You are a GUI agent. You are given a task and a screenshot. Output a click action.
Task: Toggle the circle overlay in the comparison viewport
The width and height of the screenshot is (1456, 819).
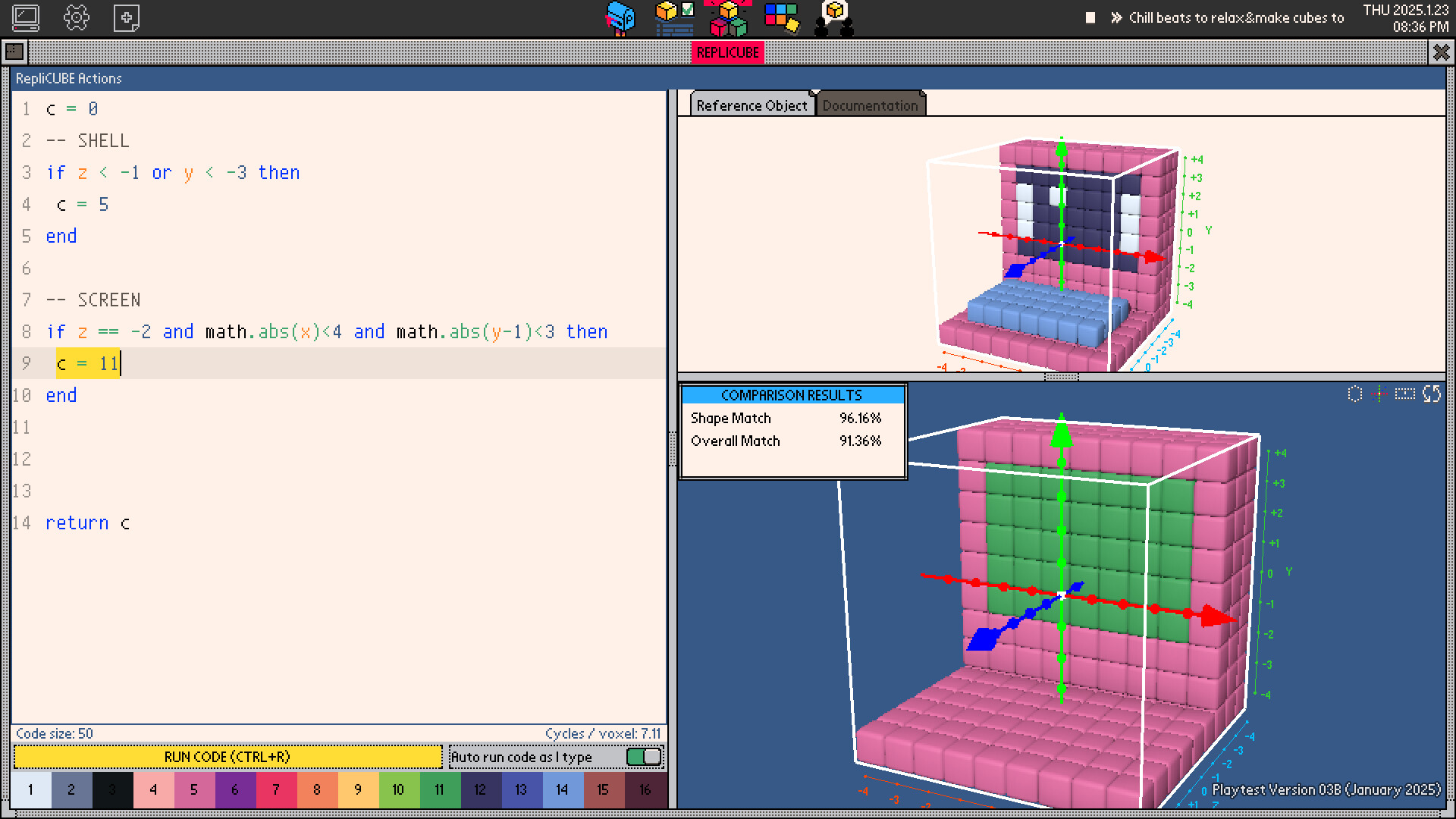(1354, 394)
